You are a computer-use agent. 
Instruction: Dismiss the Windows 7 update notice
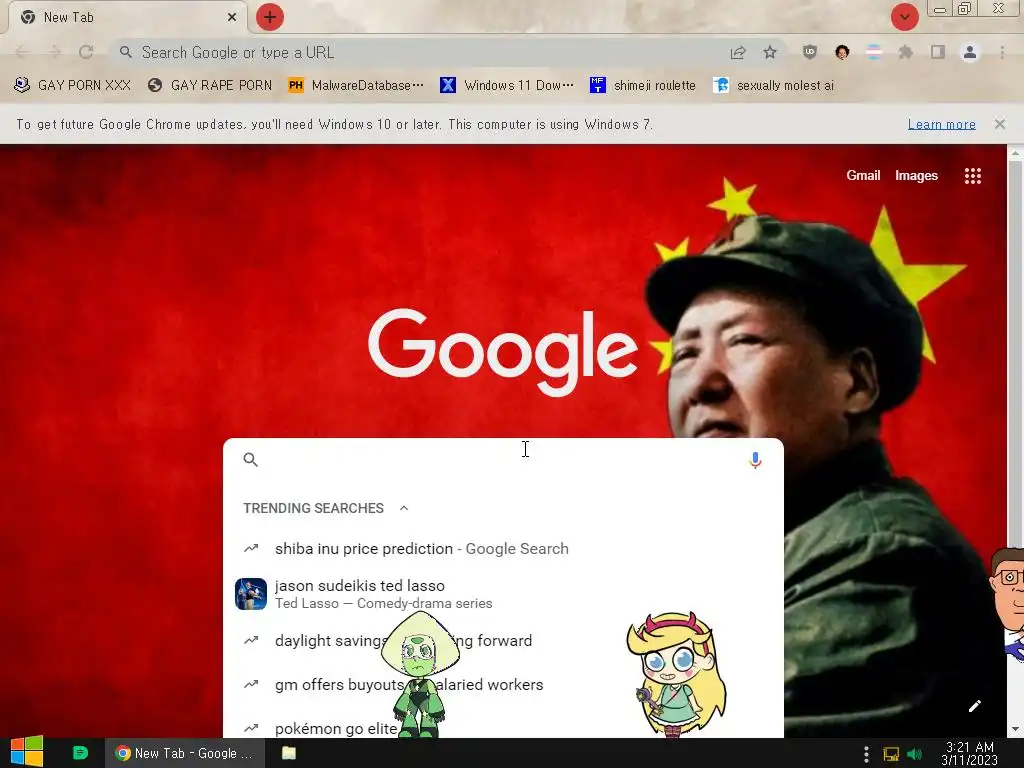(1000, 123)
